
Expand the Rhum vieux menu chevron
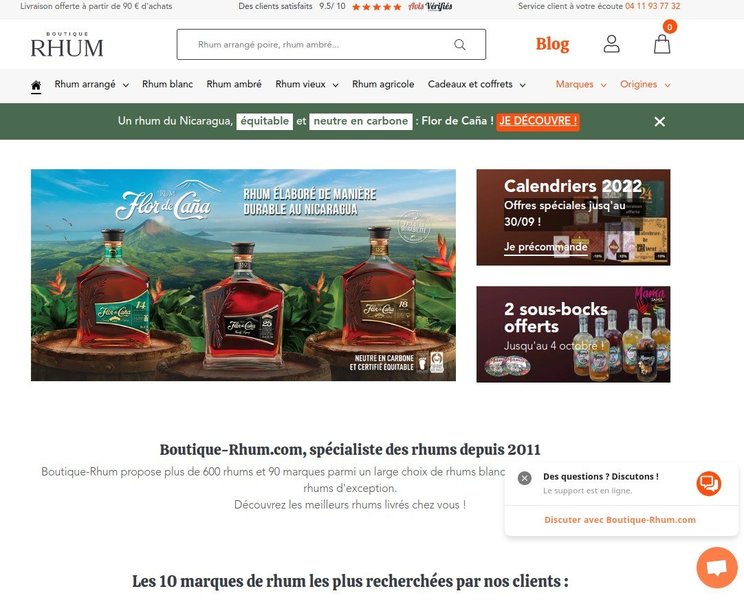pos(335,85)
